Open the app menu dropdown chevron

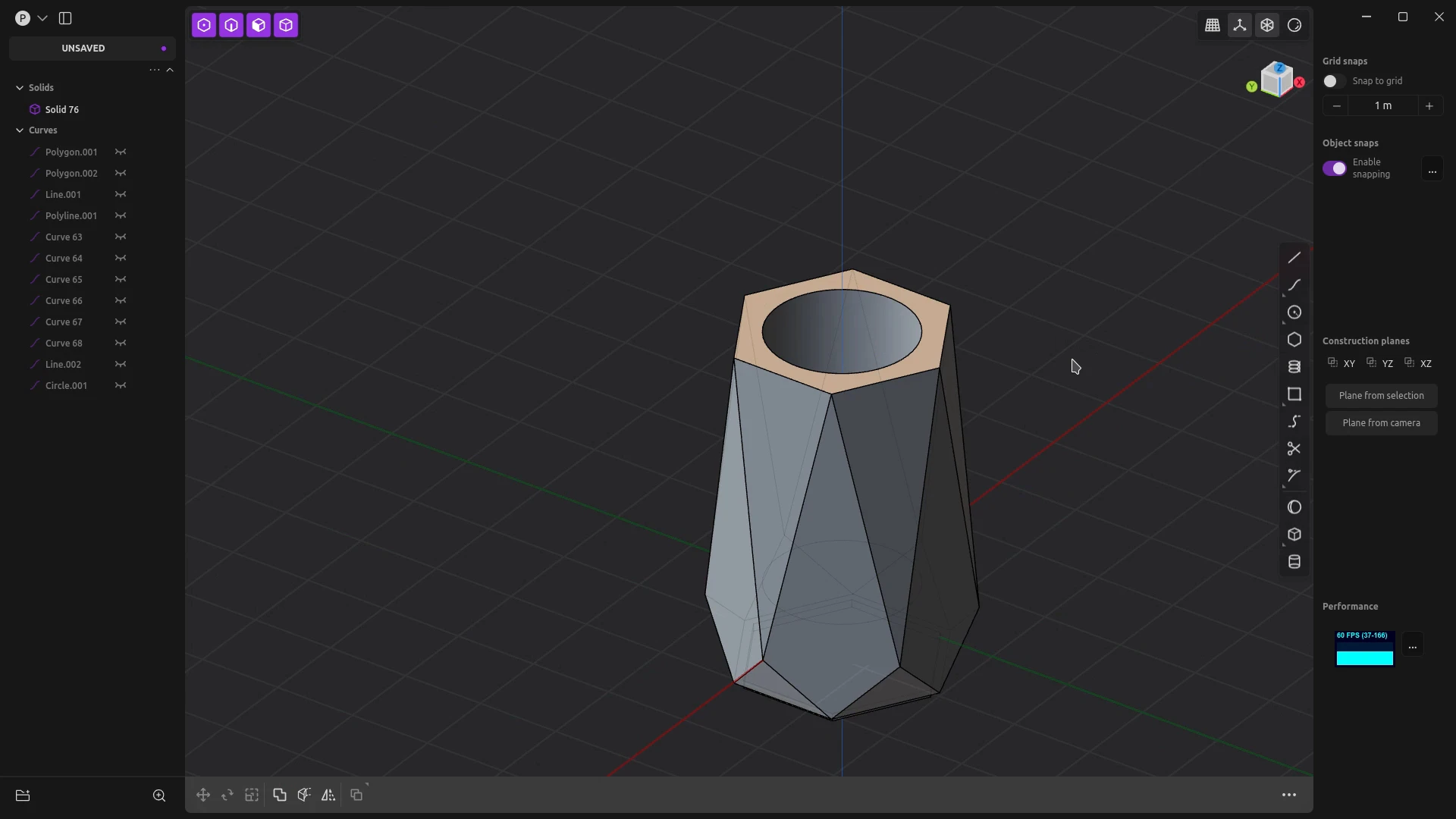point(42,18)
